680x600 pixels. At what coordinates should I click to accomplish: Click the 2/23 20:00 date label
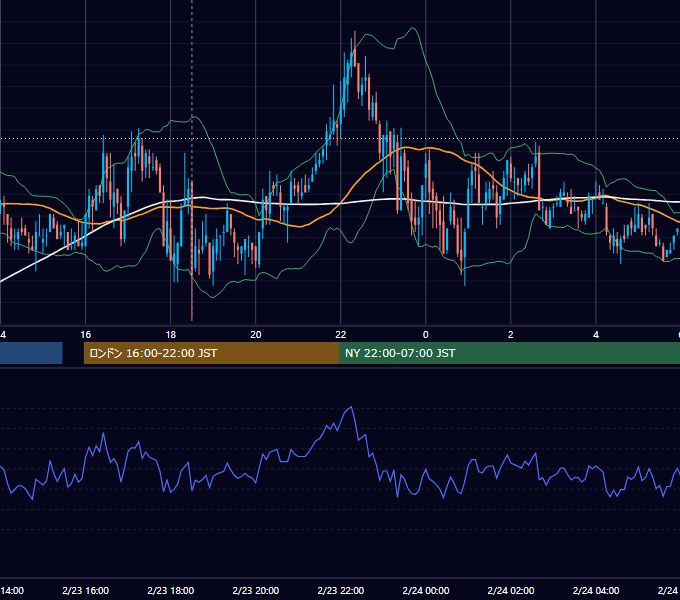(x=255, y=590)
